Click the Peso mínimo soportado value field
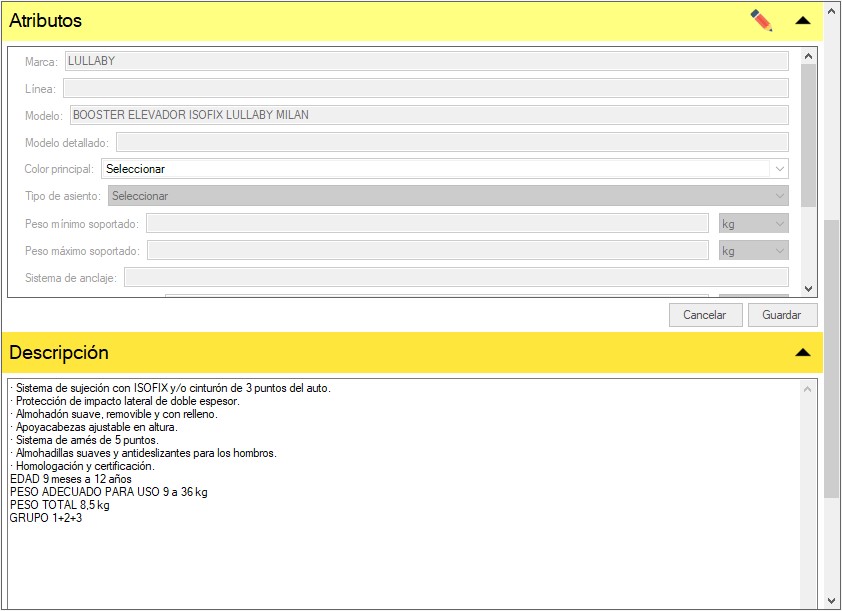The image size is (842, 611). click(427, 223)
